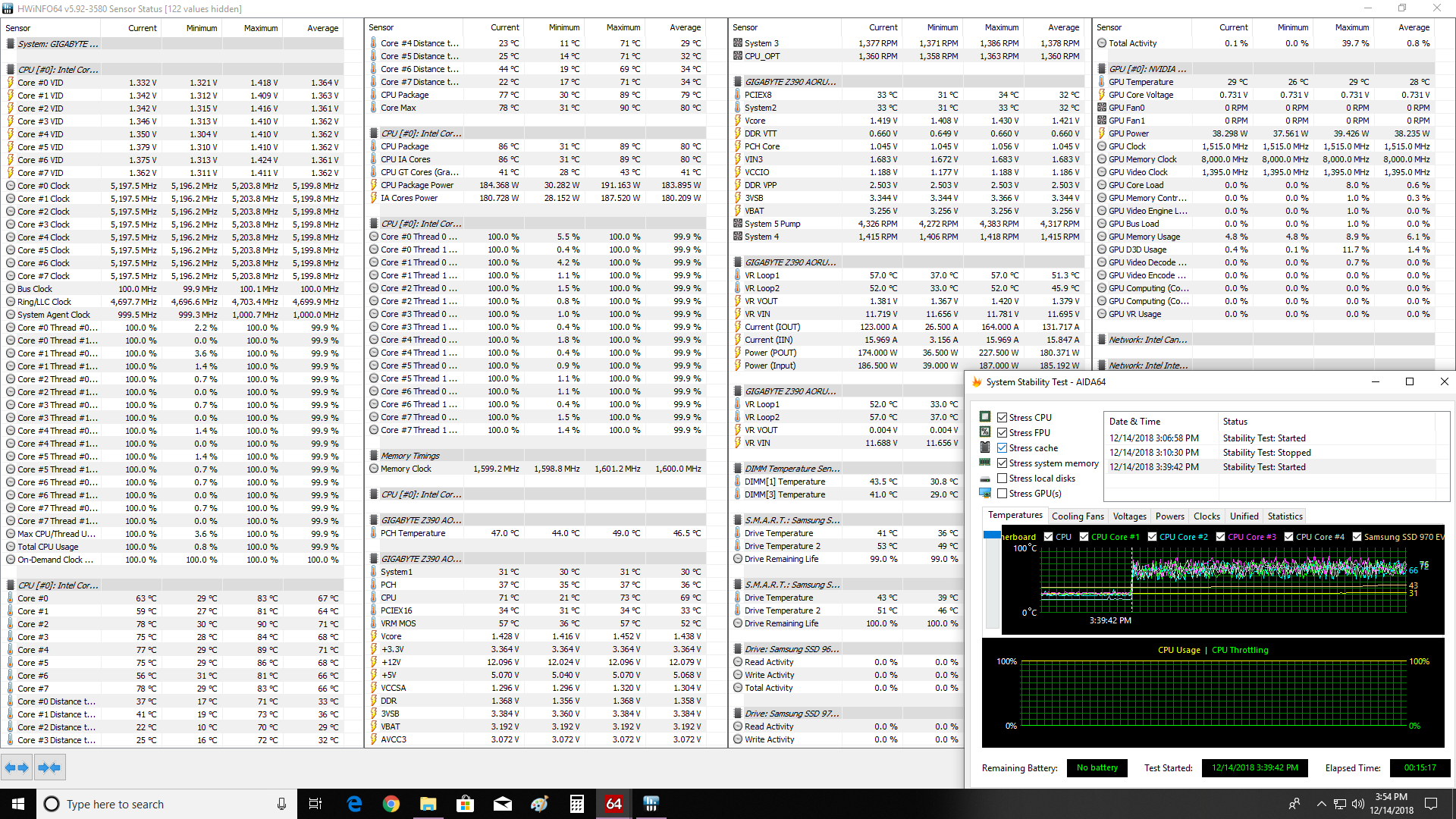Click the taskbar clock showing 3:54 PM
The width and height of the screenshot is (1456, 819).
tap(1391, 804)
